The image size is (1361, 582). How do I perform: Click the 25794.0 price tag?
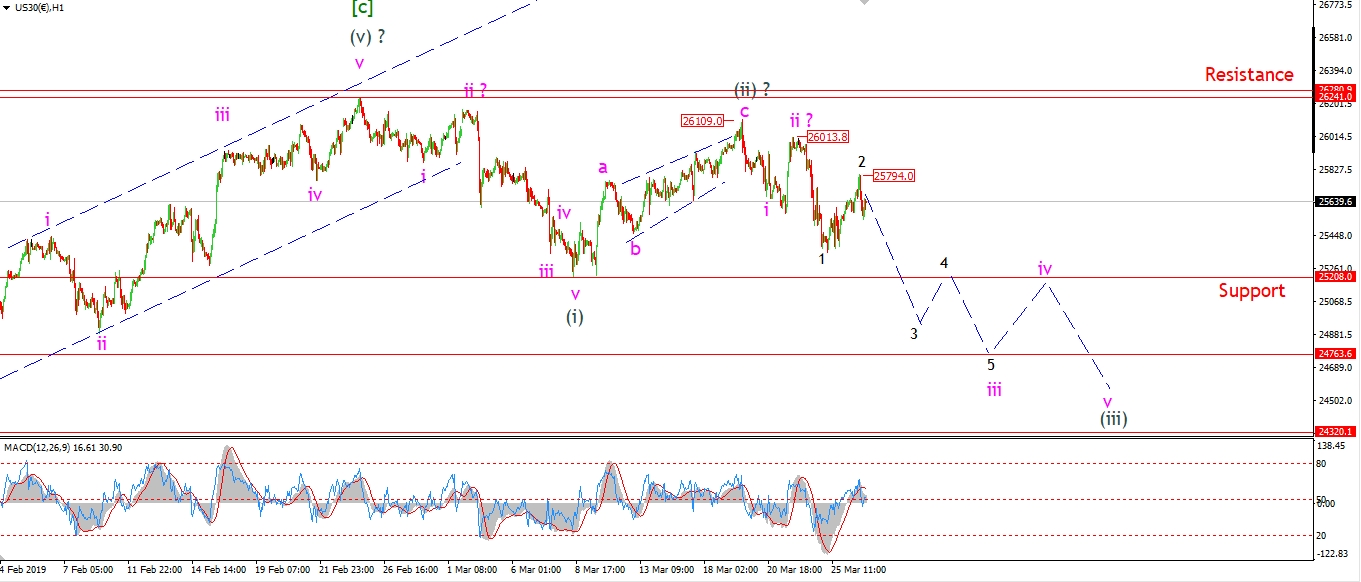click(893, 176)
